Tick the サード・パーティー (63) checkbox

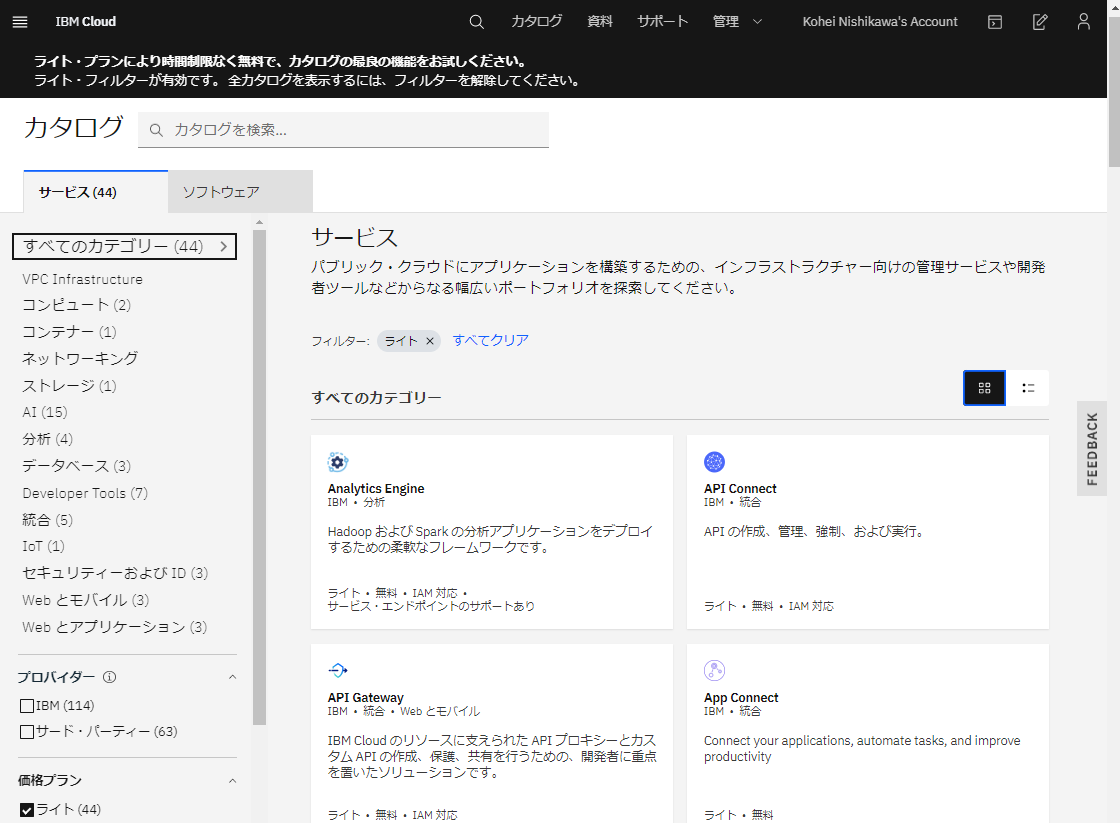coord(27,732)
